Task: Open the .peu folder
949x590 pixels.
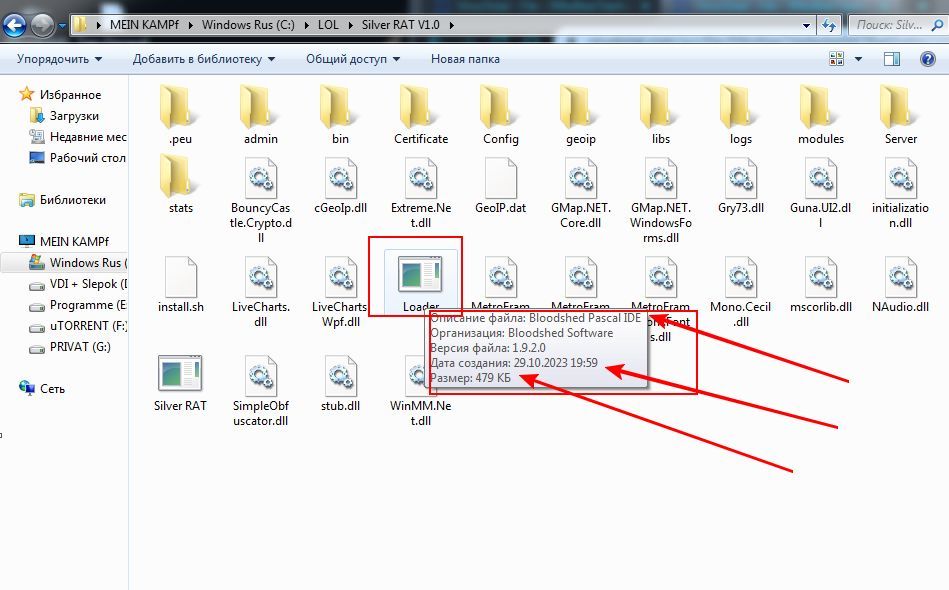Action: tap(180, 115)
